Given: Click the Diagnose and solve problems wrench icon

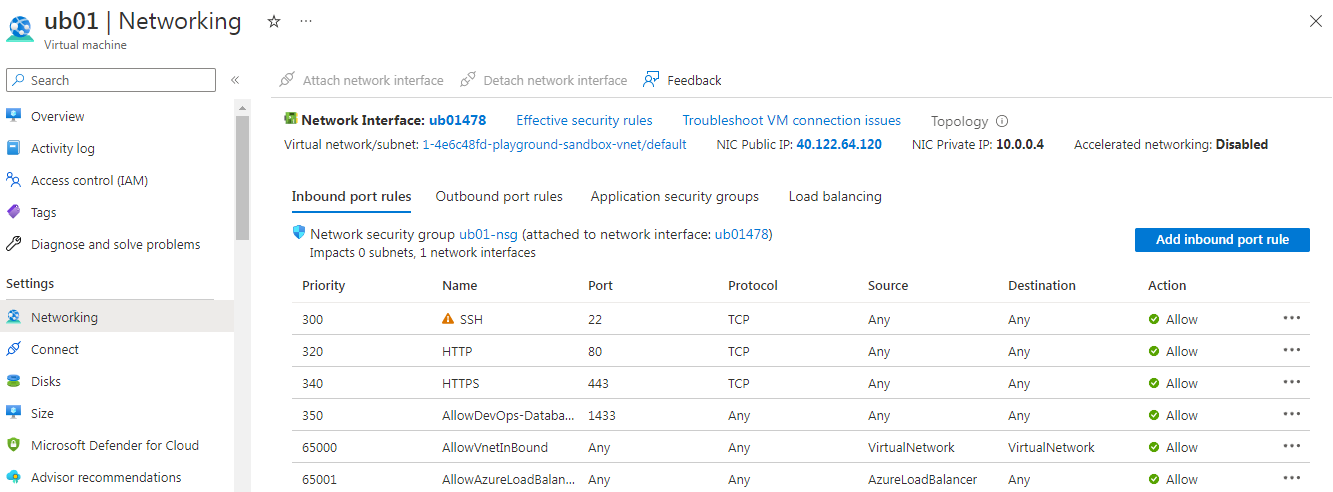Looking at the screenshot, I should click(x=14, y=244).
